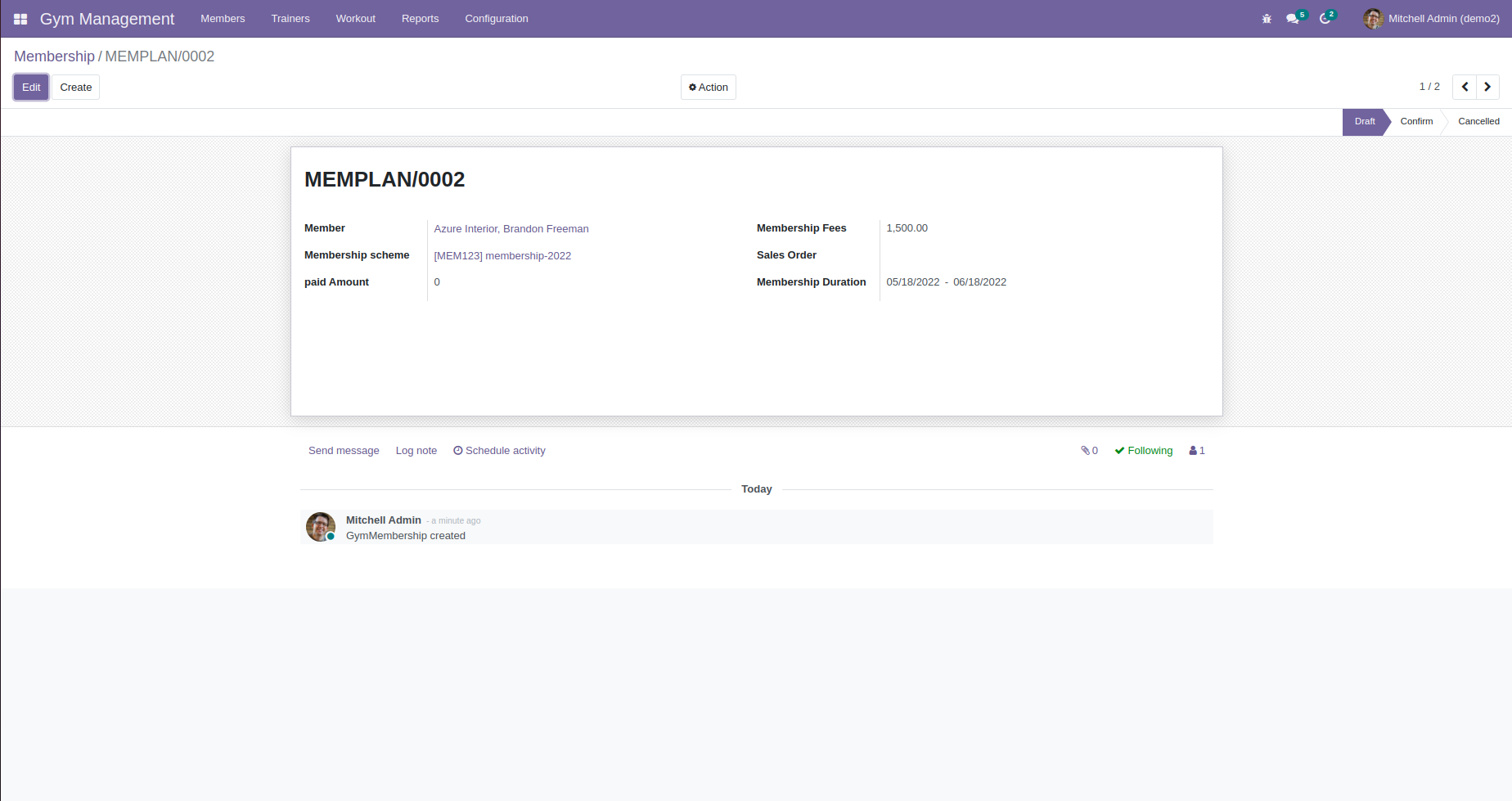Click the Create button
The height and width of the screenshot is (801, 1512).
[x=76, y=88]
